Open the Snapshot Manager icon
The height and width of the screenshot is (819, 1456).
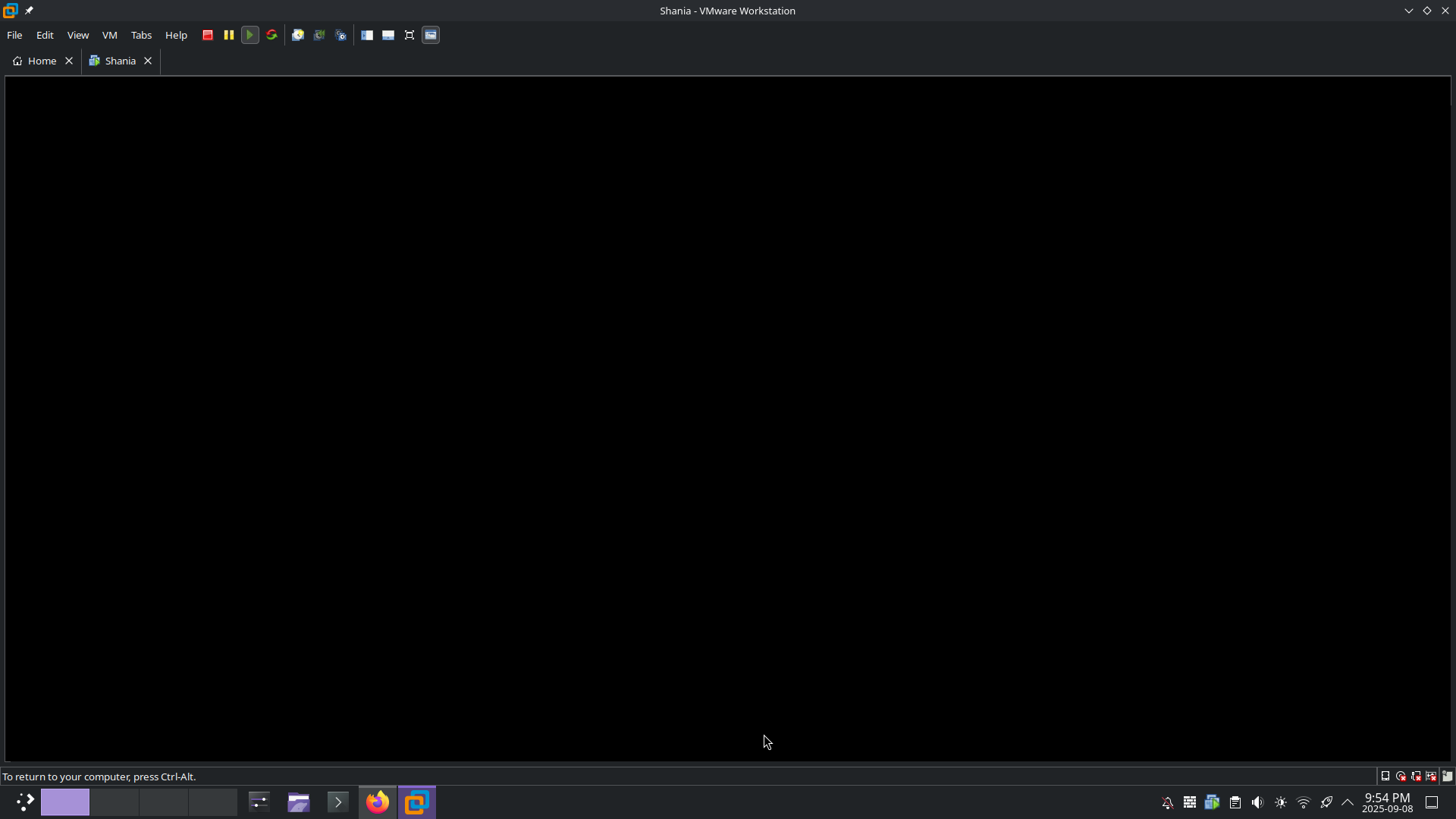(x=340, y=36)
